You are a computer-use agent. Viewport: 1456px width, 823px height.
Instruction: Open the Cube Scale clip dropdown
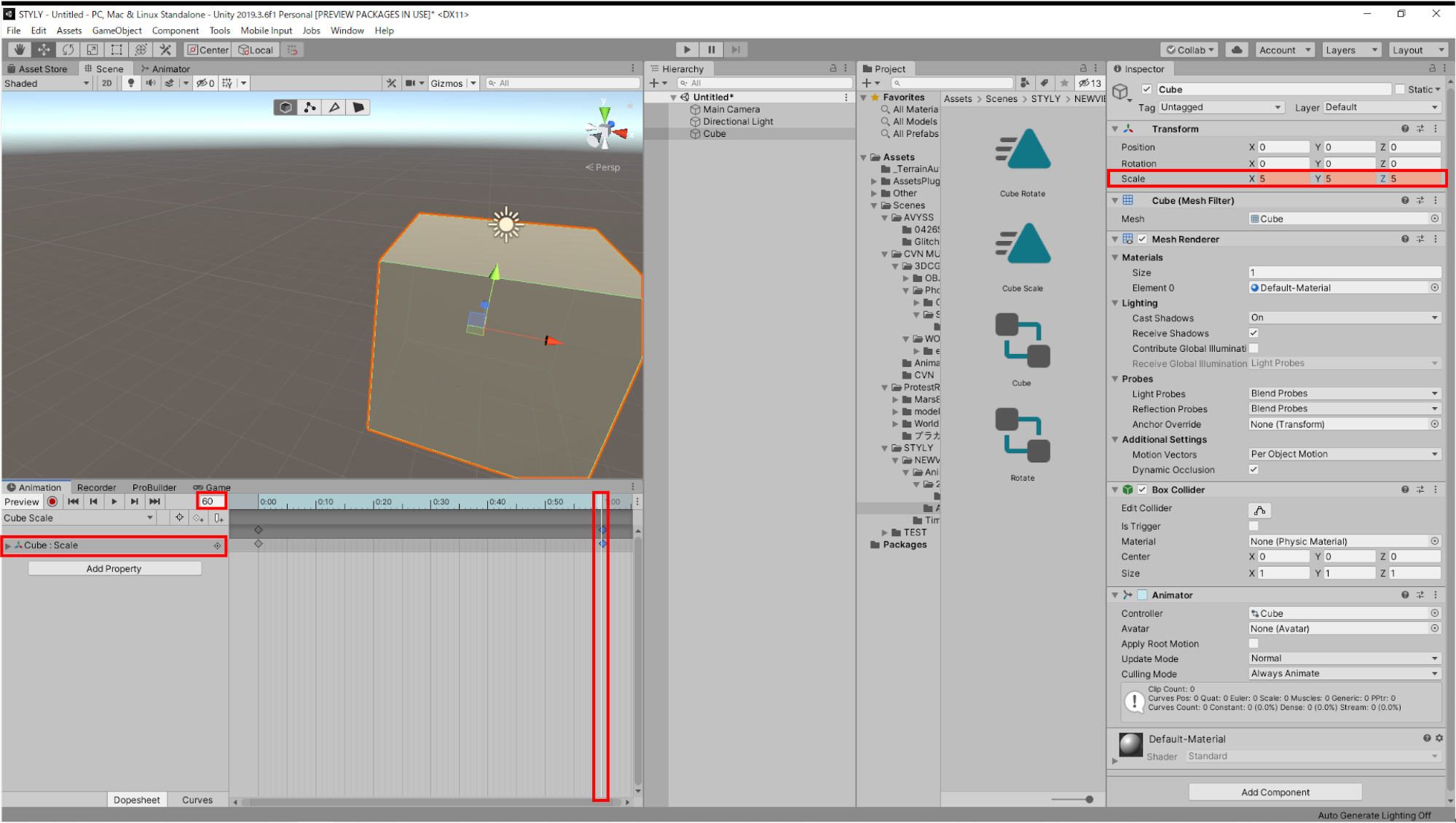tap(79, 518)
